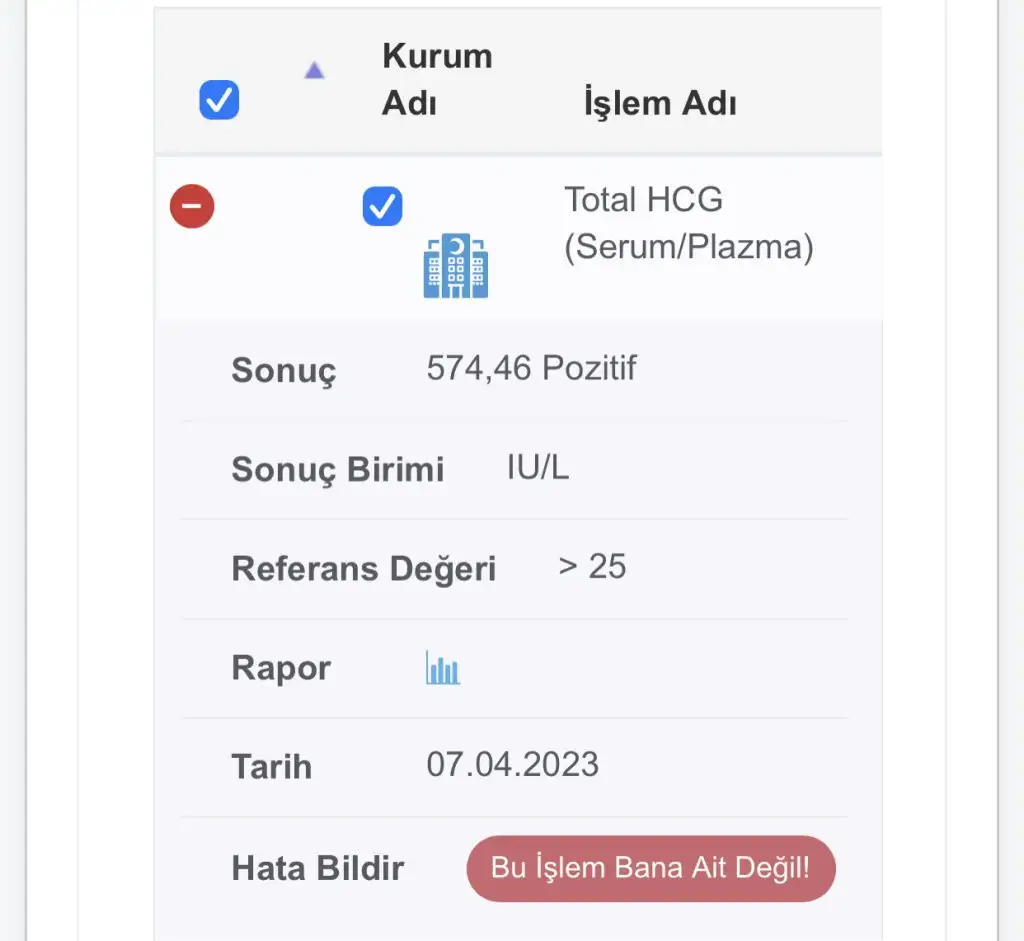Sort by Kurum Adı column header

click(x=437, y=79)
